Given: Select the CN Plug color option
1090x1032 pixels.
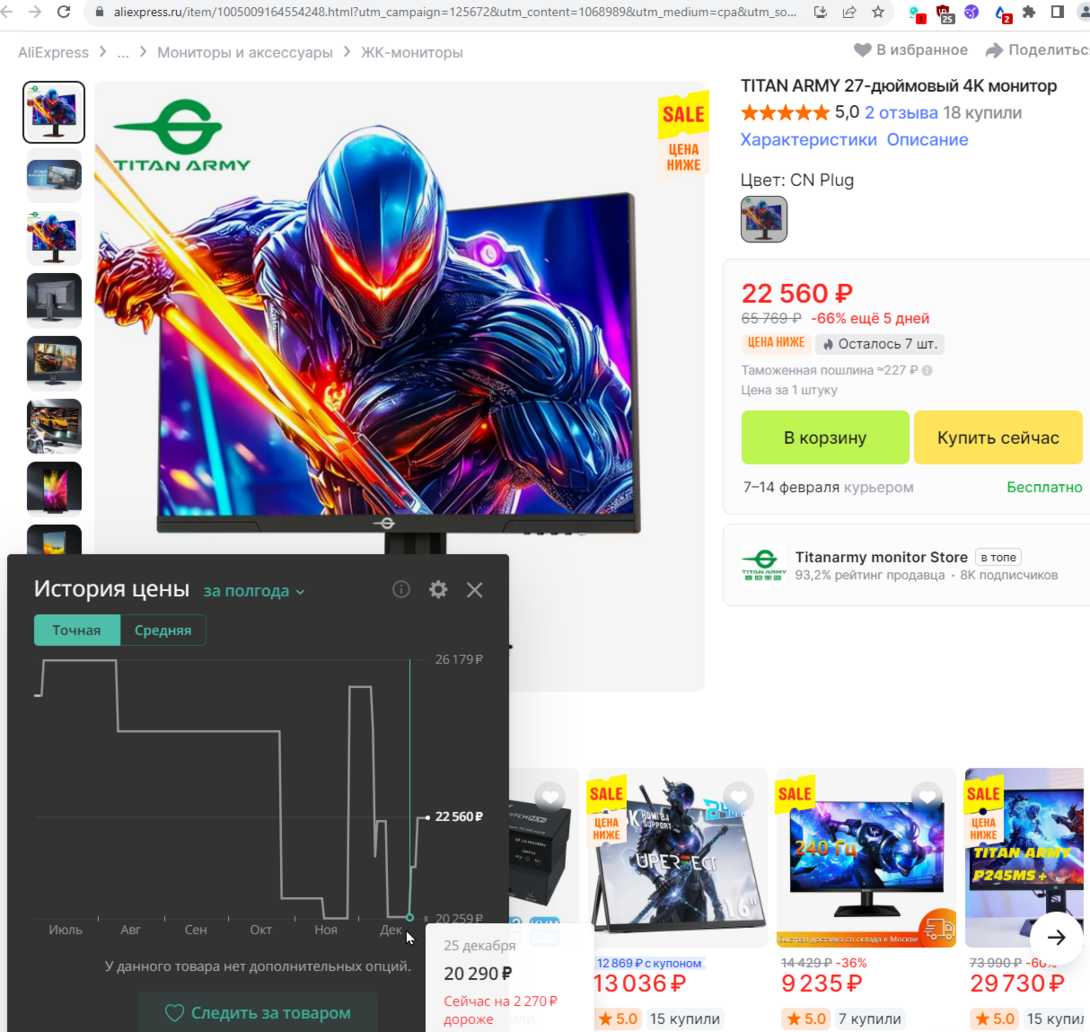Looking at the screenshot, I should 764,219.
